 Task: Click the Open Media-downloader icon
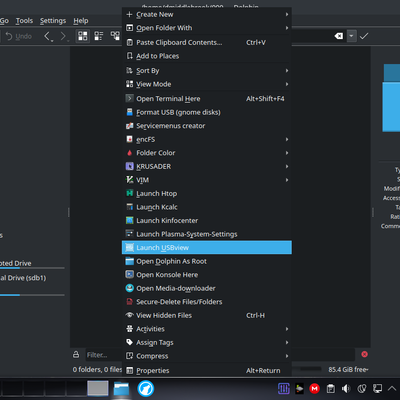point(129,288)
